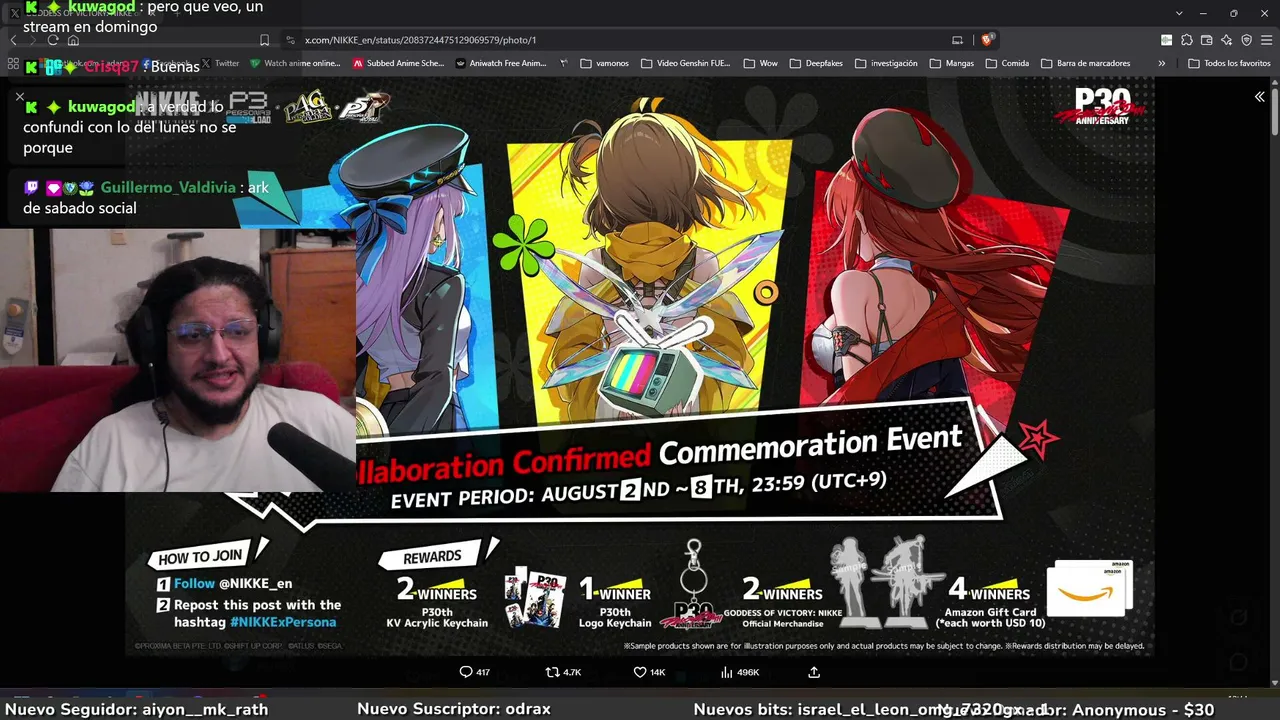The height and width of the screenshot is (720, 1280).
Task: Expand the Wow bookmark folder
Action: pyautogui.click(x=760, y=63)
